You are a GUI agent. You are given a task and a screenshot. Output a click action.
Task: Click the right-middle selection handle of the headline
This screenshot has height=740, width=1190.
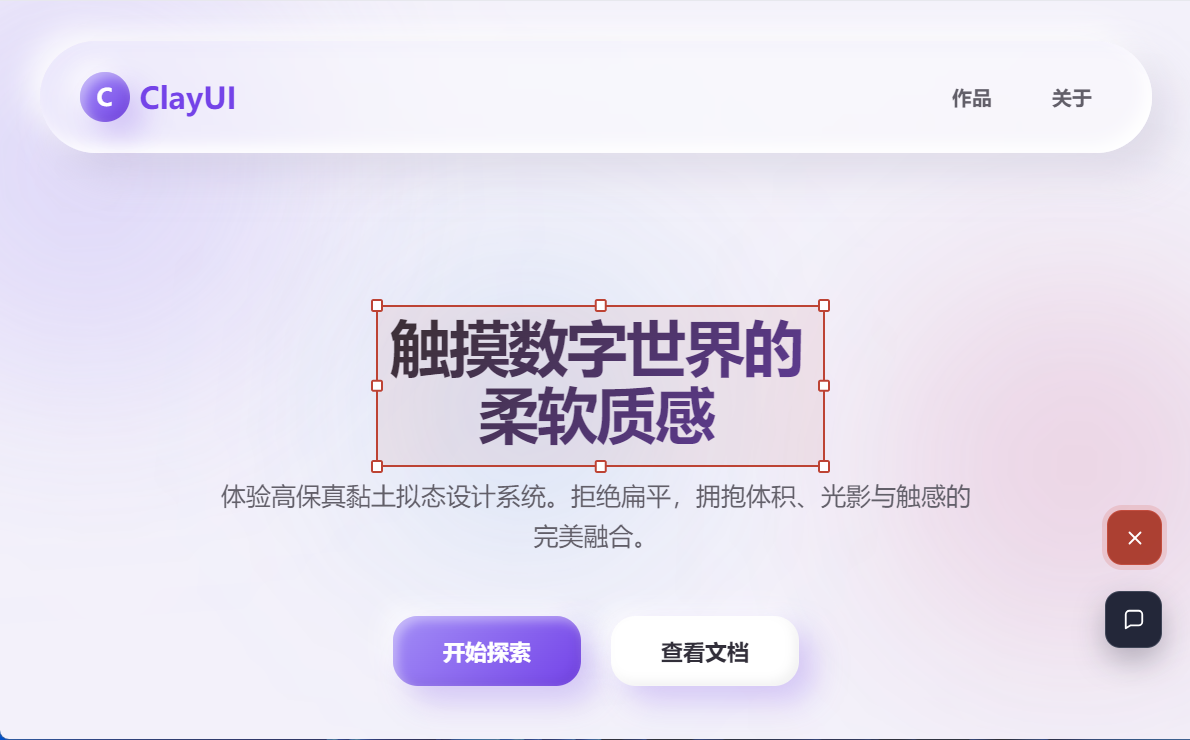(824, 386)
